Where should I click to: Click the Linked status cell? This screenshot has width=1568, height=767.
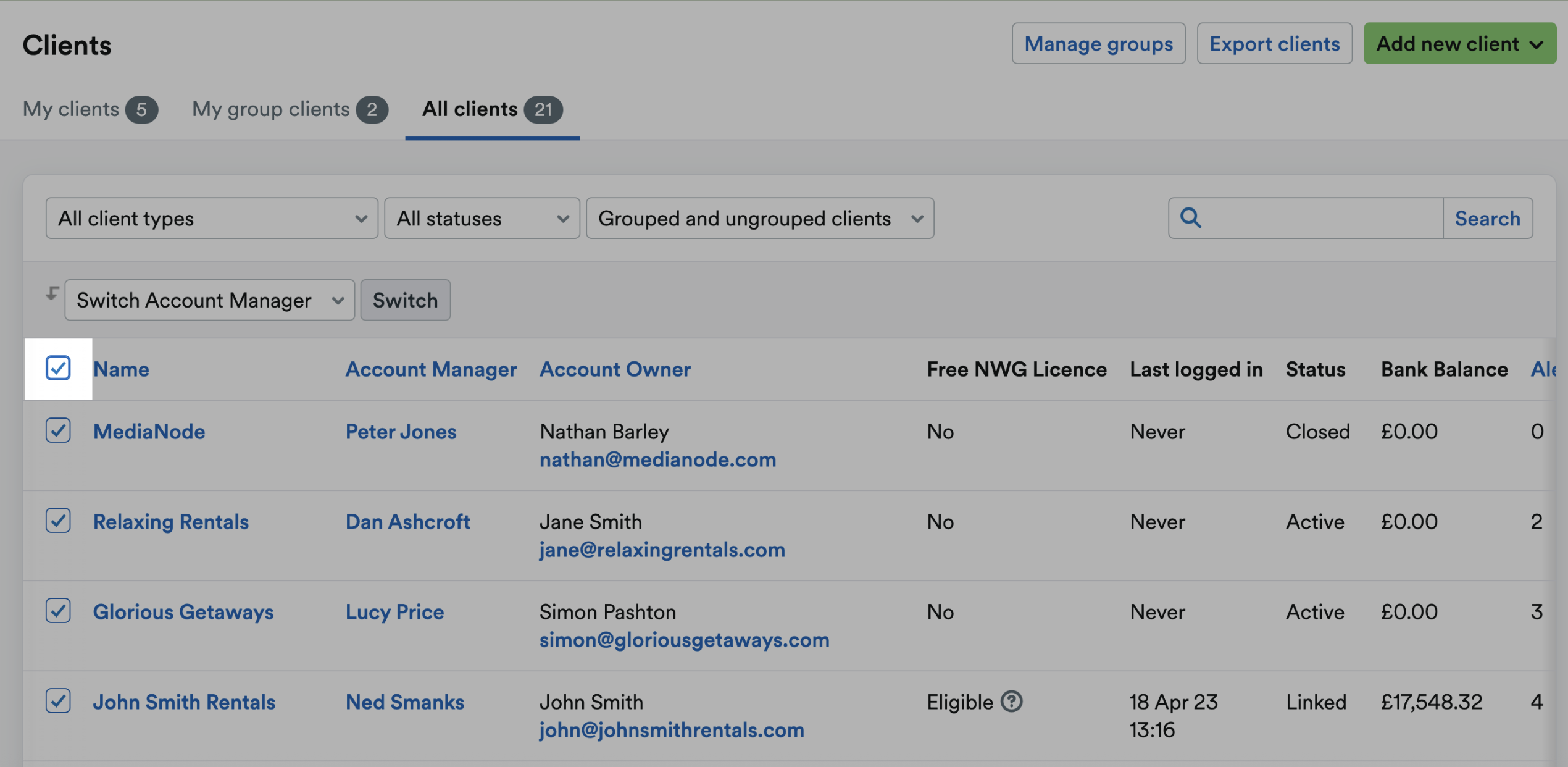click(x=1316, y=702)
